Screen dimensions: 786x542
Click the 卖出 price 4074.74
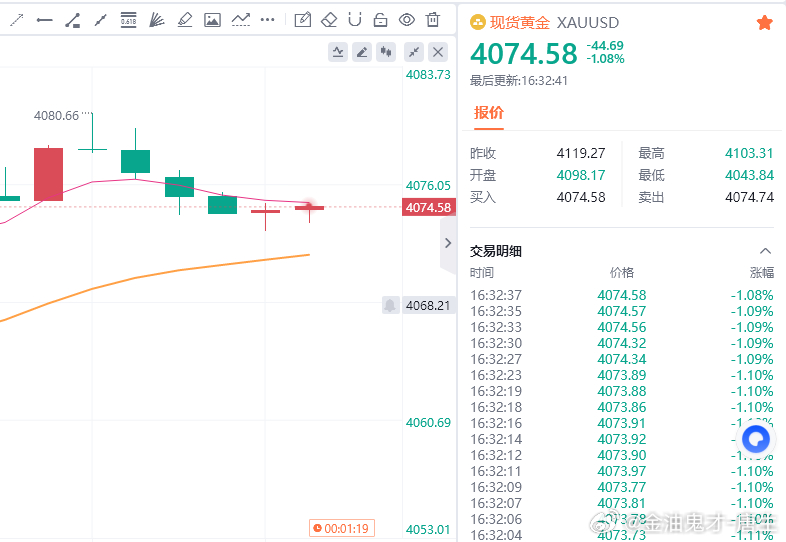pos(749,197)
